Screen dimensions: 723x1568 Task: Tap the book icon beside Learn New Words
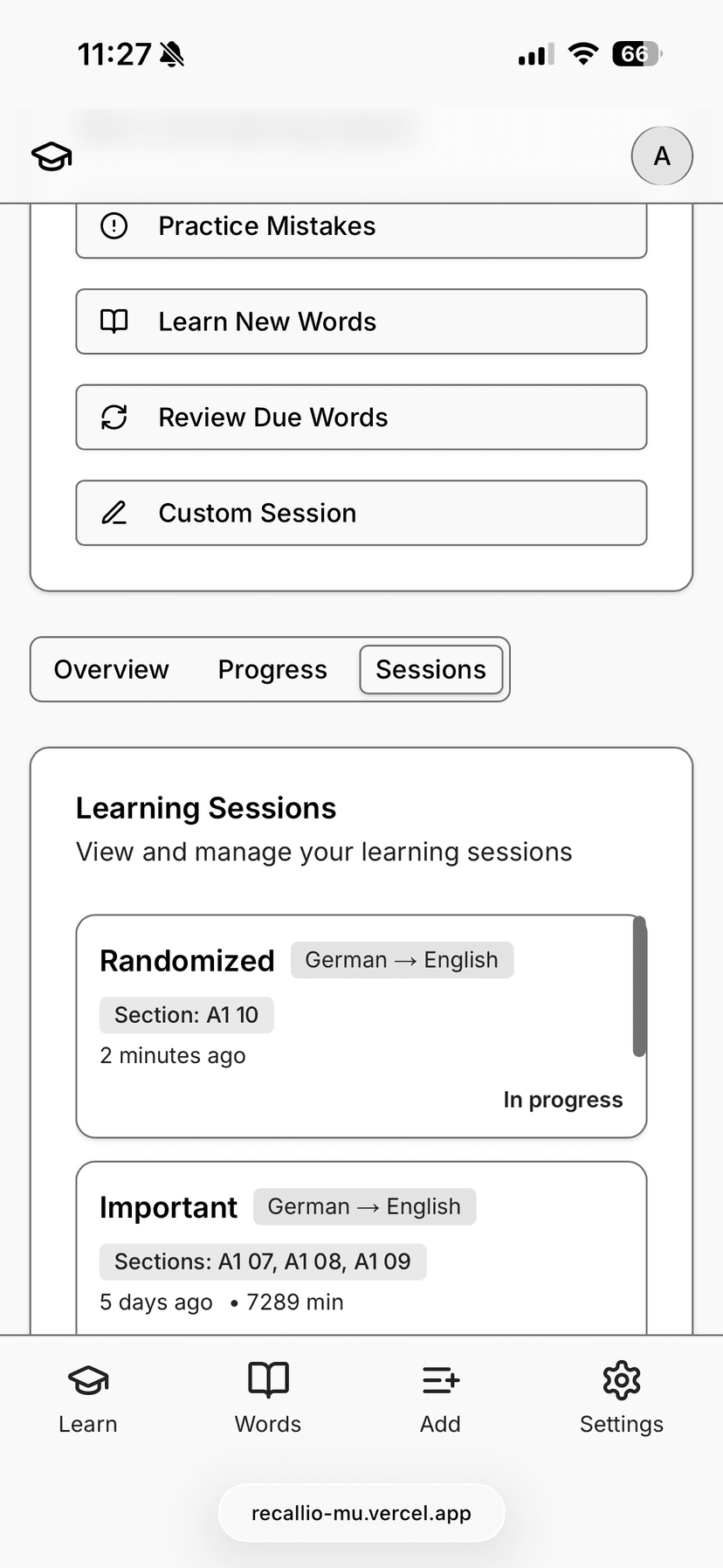click(x=114, y=321)
